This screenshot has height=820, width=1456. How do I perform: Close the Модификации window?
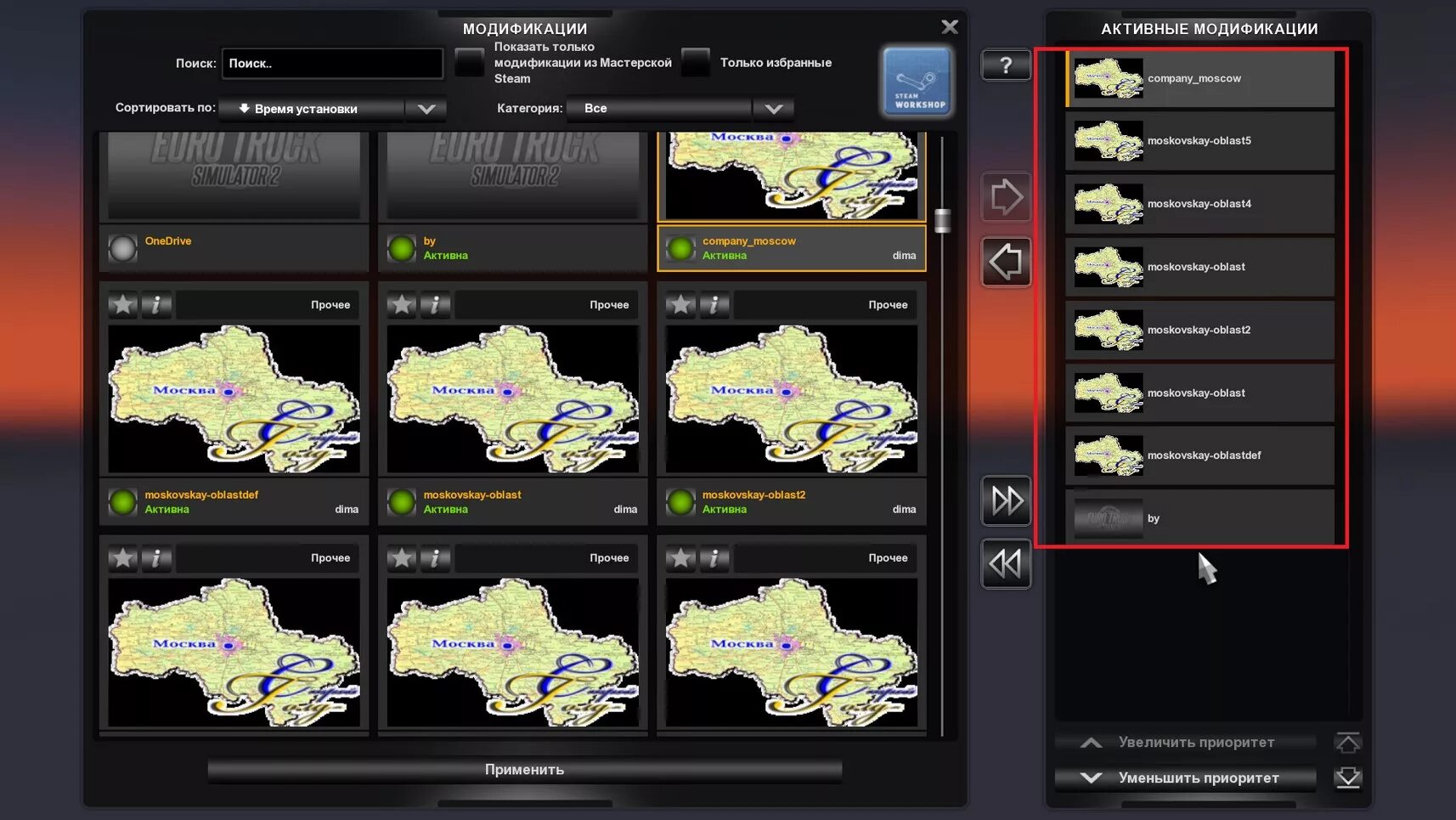(950, 27)
